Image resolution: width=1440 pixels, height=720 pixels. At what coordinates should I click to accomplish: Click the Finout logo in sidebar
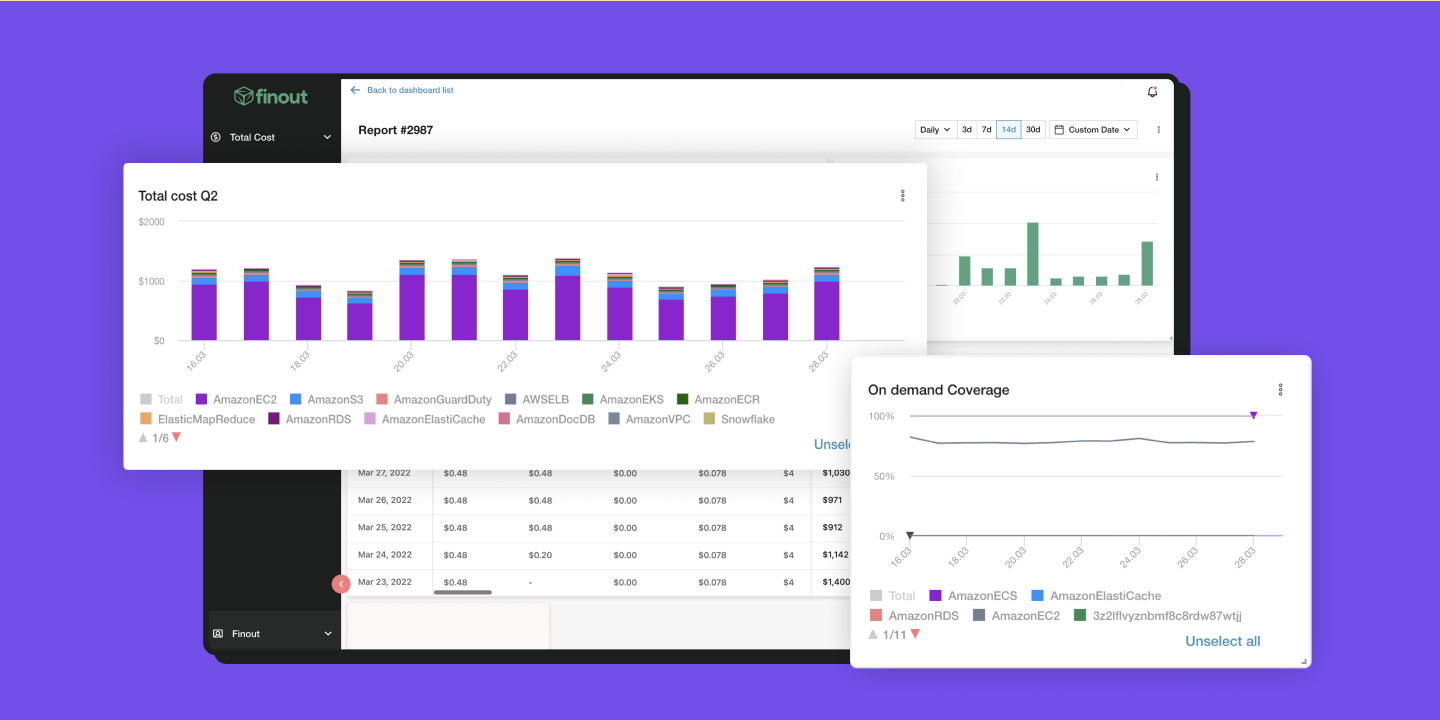tap(271, 96)
